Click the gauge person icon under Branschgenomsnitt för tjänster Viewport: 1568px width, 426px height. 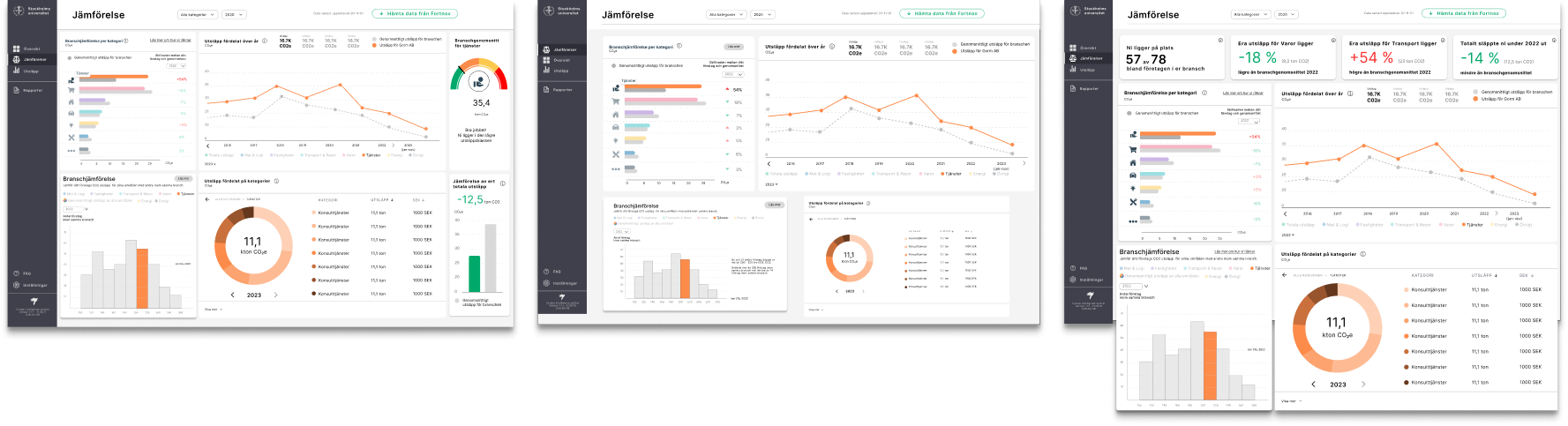479,82
